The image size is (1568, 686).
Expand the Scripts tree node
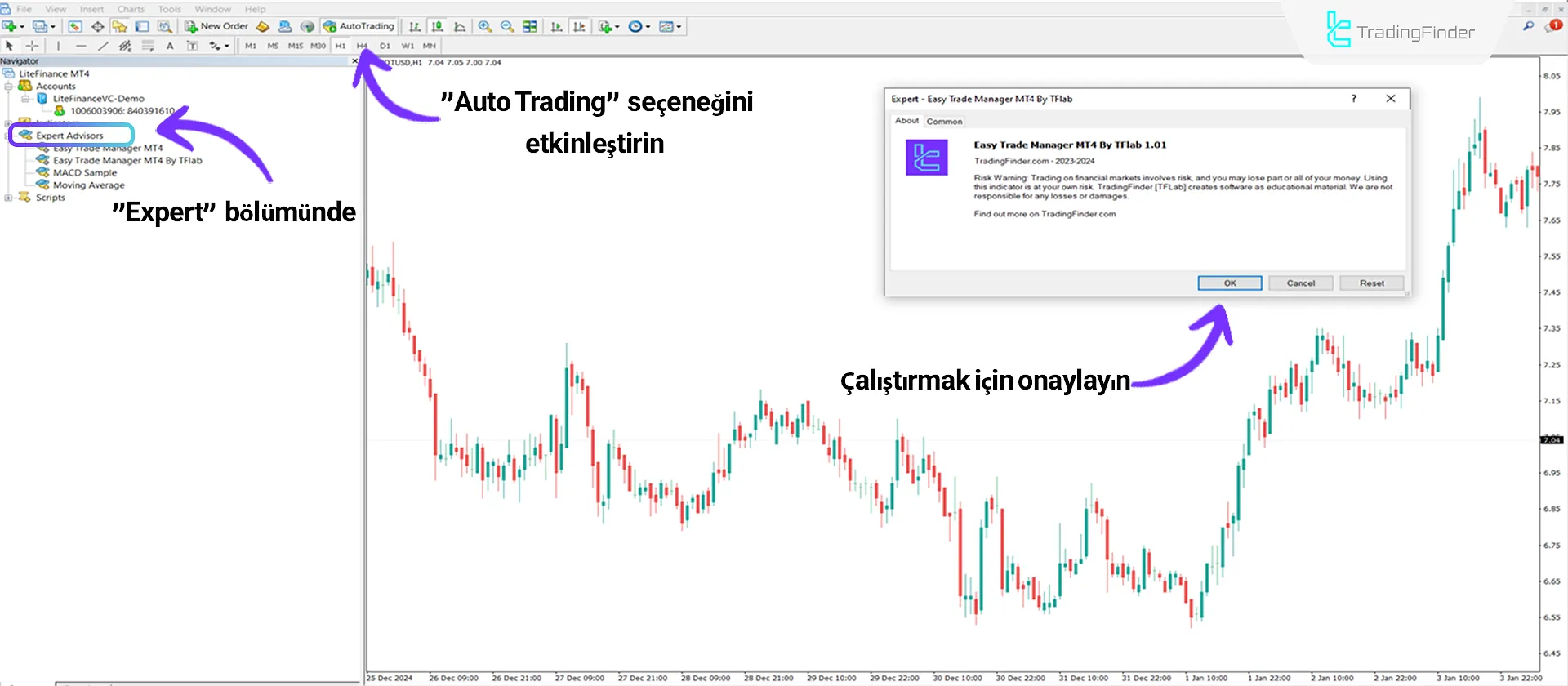(x=8, y=198)
